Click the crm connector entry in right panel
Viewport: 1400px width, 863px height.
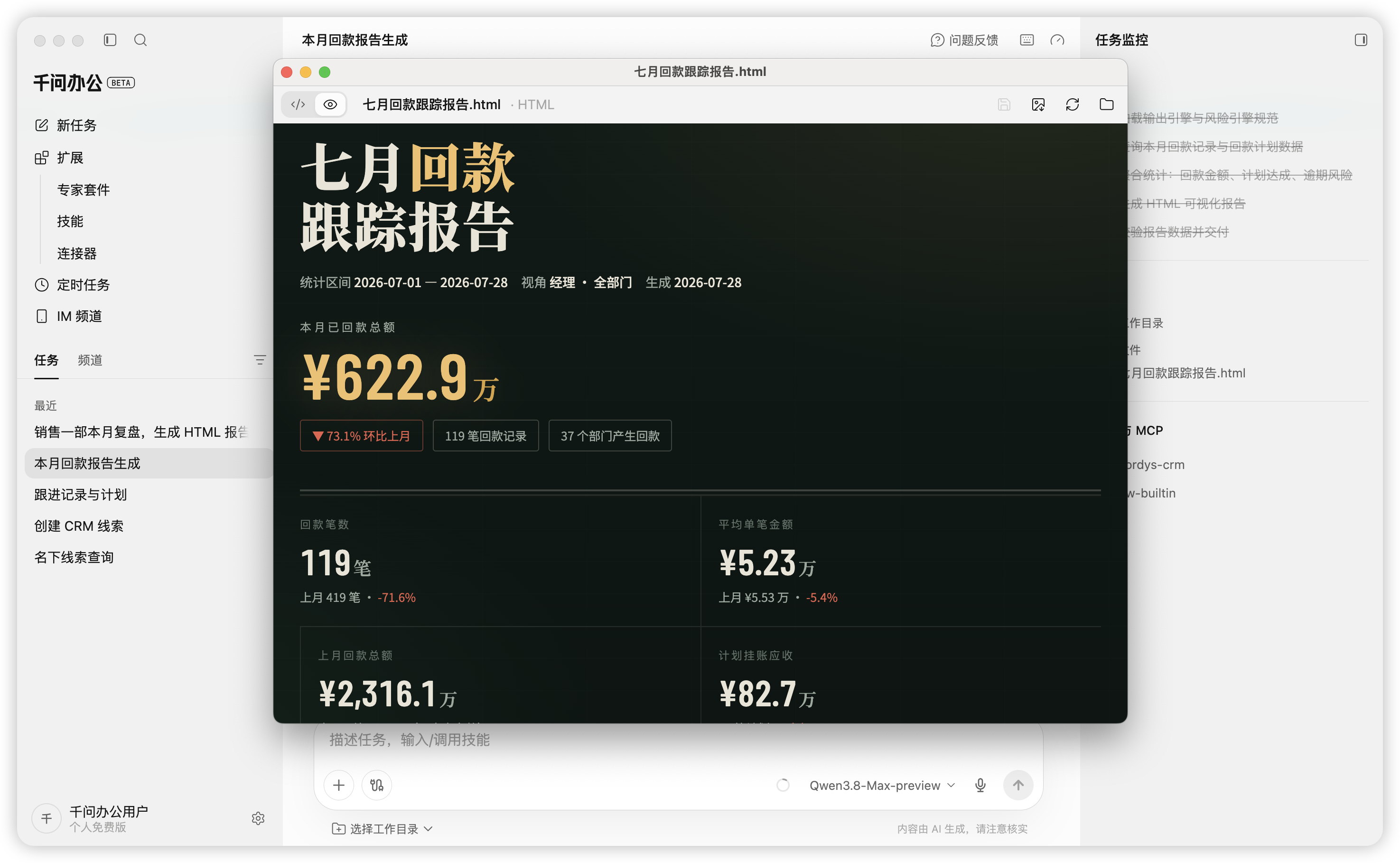point(1157,465)
